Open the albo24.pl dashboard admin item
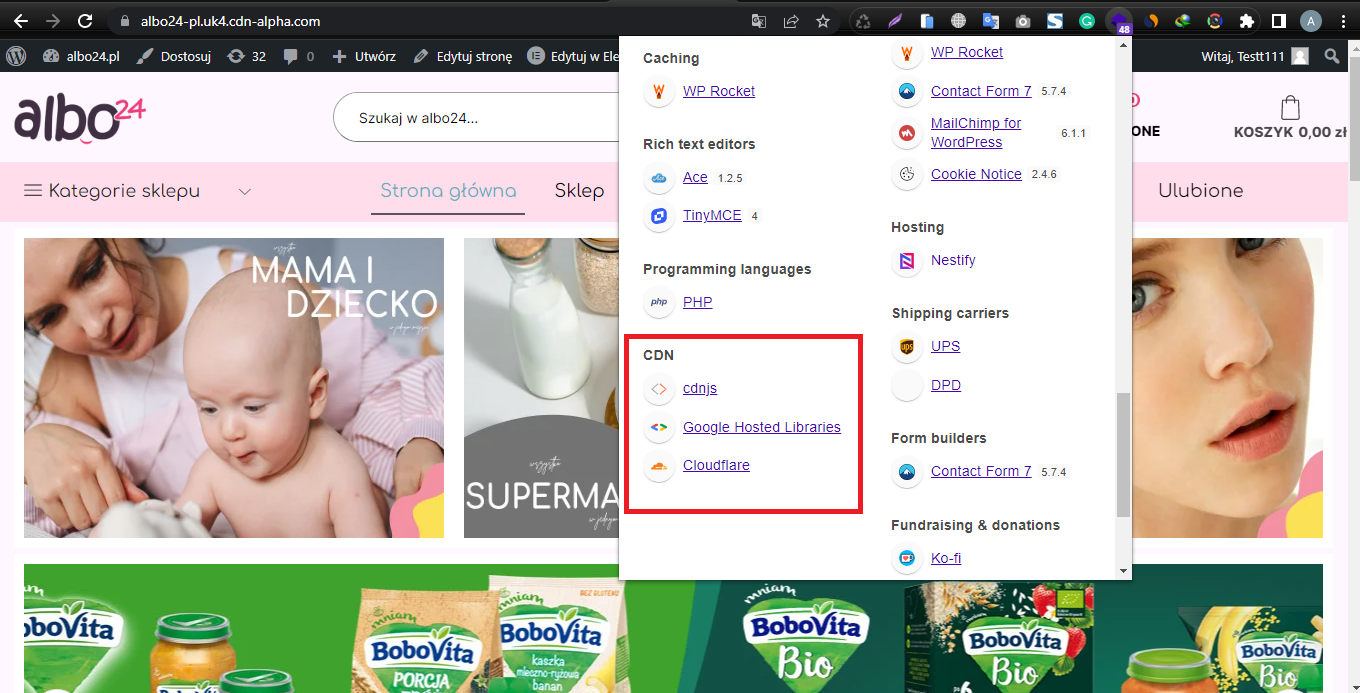 81,56
